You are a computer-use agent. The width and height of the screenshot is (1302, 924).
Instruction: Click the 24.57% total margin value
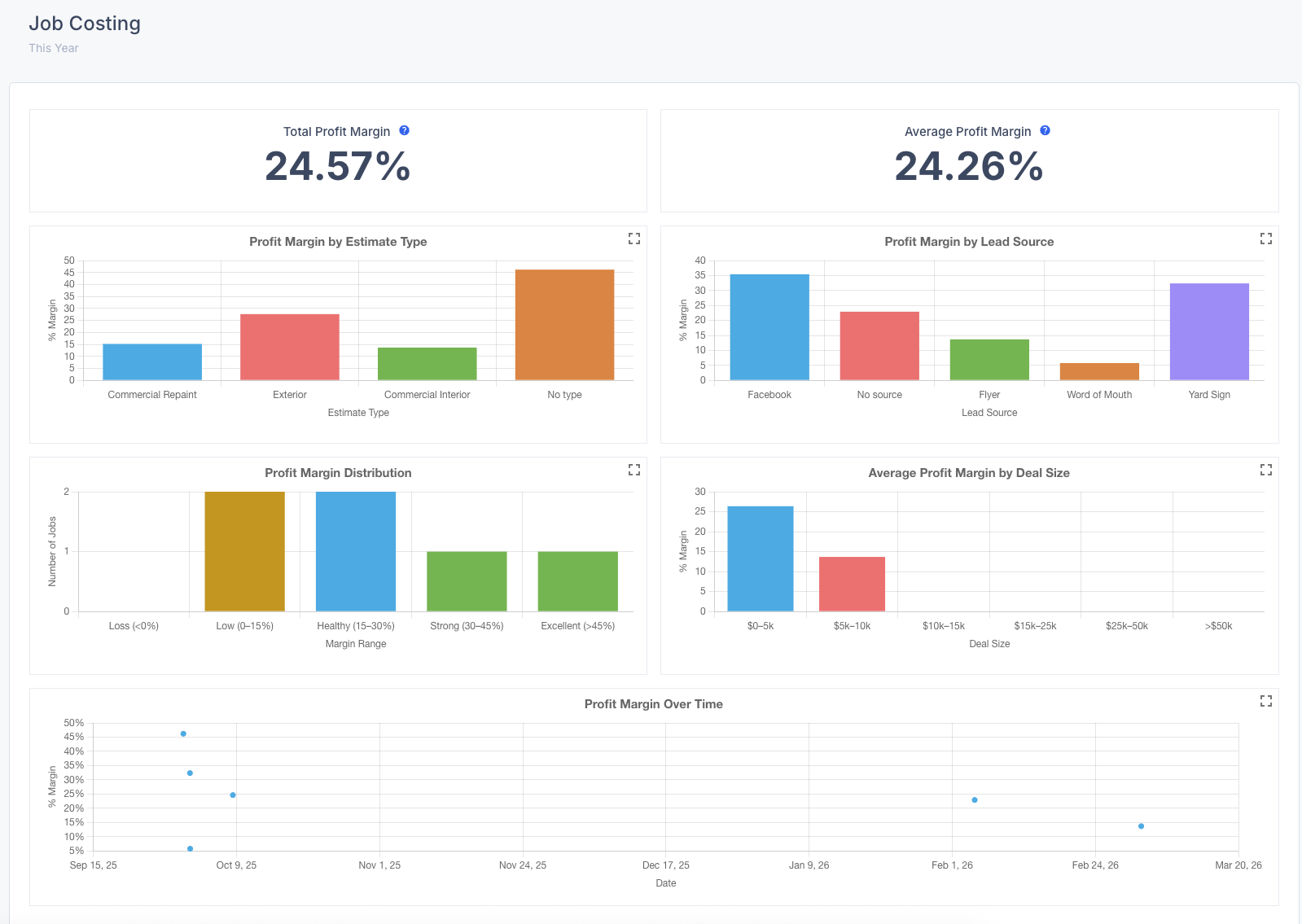(x=338, y=167)
